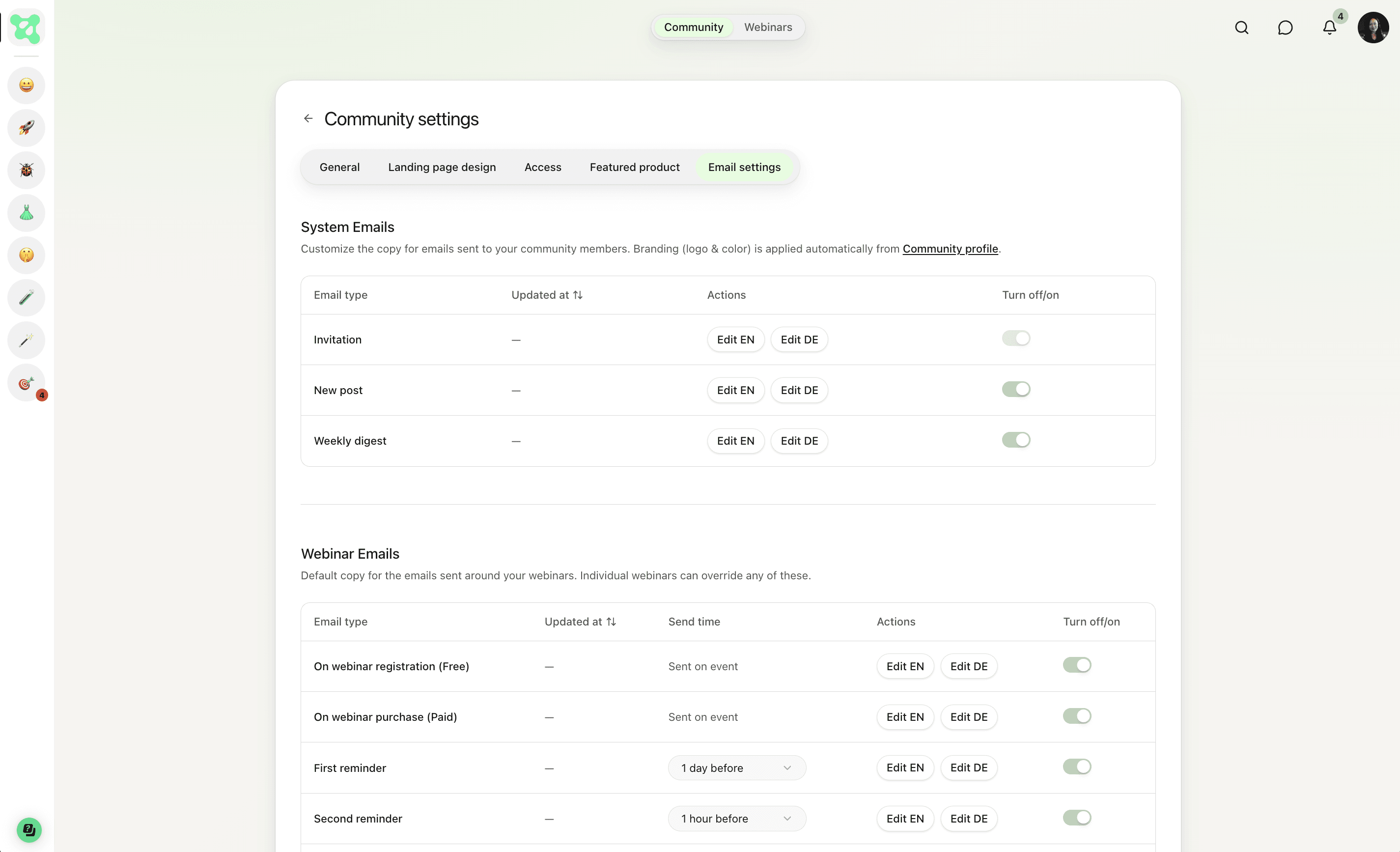The image size is (1400, 852).
Task: Toggle the New post email switch
Action: (x=1016, y=389)
